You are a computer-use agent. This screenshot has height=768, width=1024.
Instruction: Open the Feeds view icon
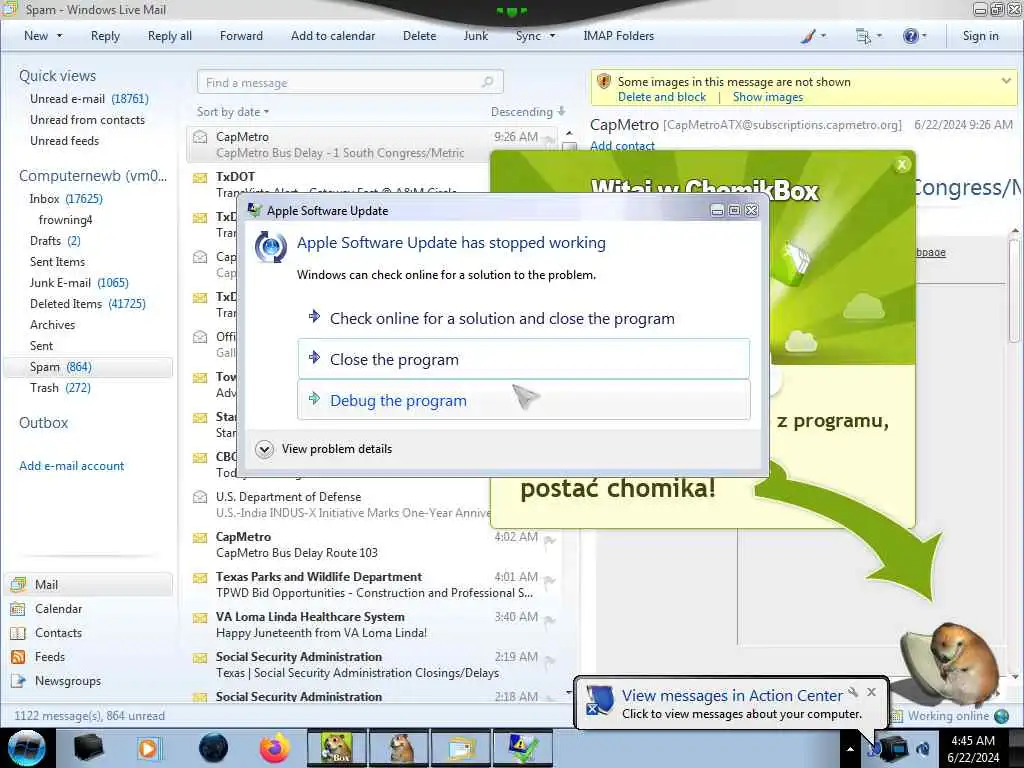click(18, 657)
